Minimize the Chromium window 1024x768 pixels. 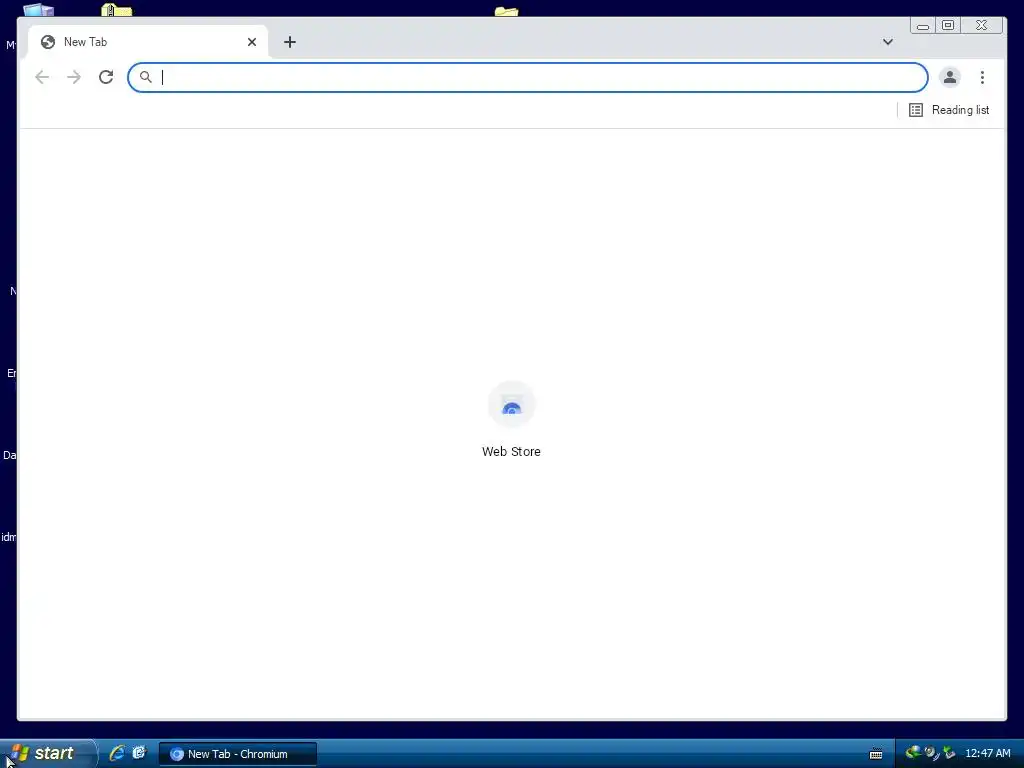click(923, 25)
